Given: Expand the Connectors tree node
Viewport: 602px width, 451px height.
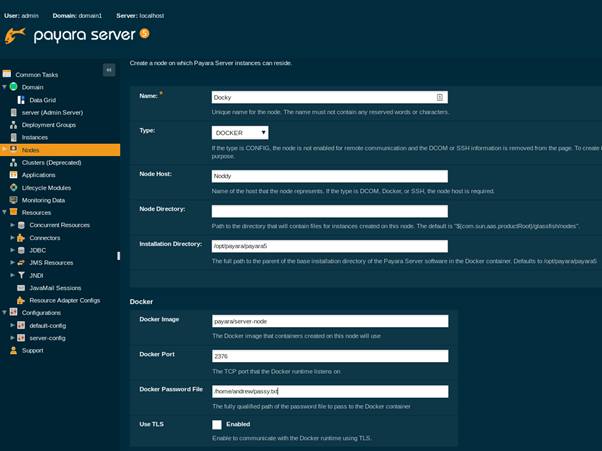Looking at the screenshot, I should (12, 238).
